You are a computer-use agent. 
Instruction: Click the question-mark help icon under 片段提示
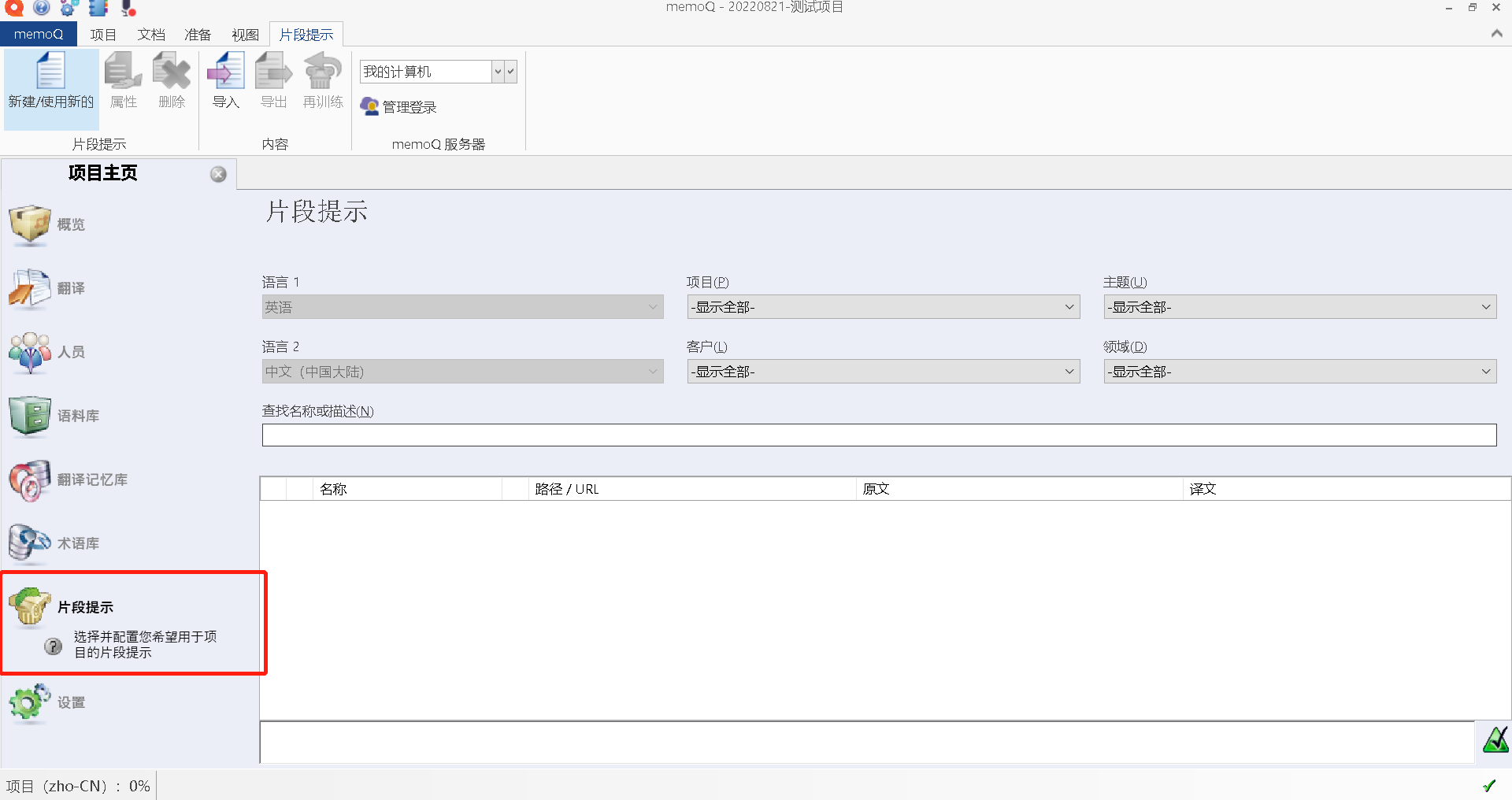(x=53, y=646)
